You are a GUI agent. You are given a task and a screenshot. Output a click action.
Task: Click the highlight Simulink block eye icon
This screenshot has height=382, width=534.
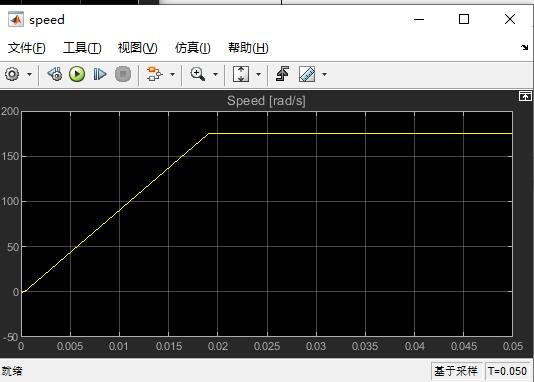coord(55,74)
